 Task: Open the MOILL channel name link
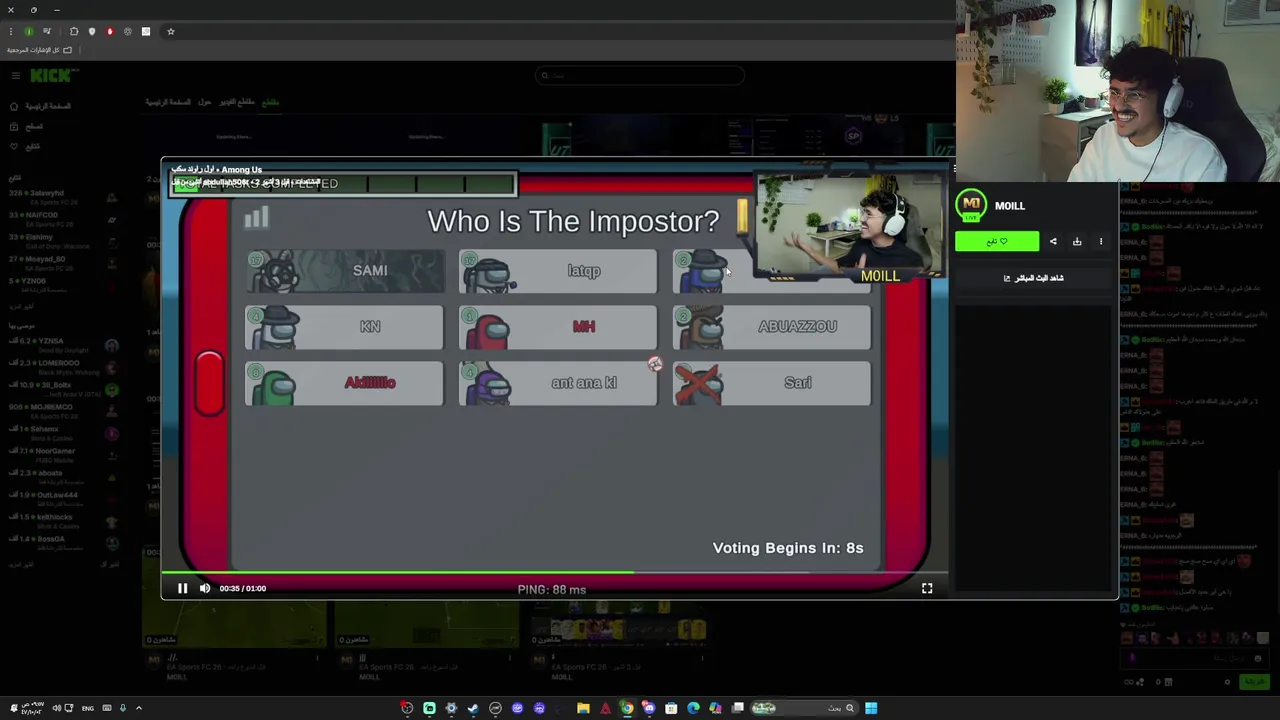click(x=1010, y=206)
